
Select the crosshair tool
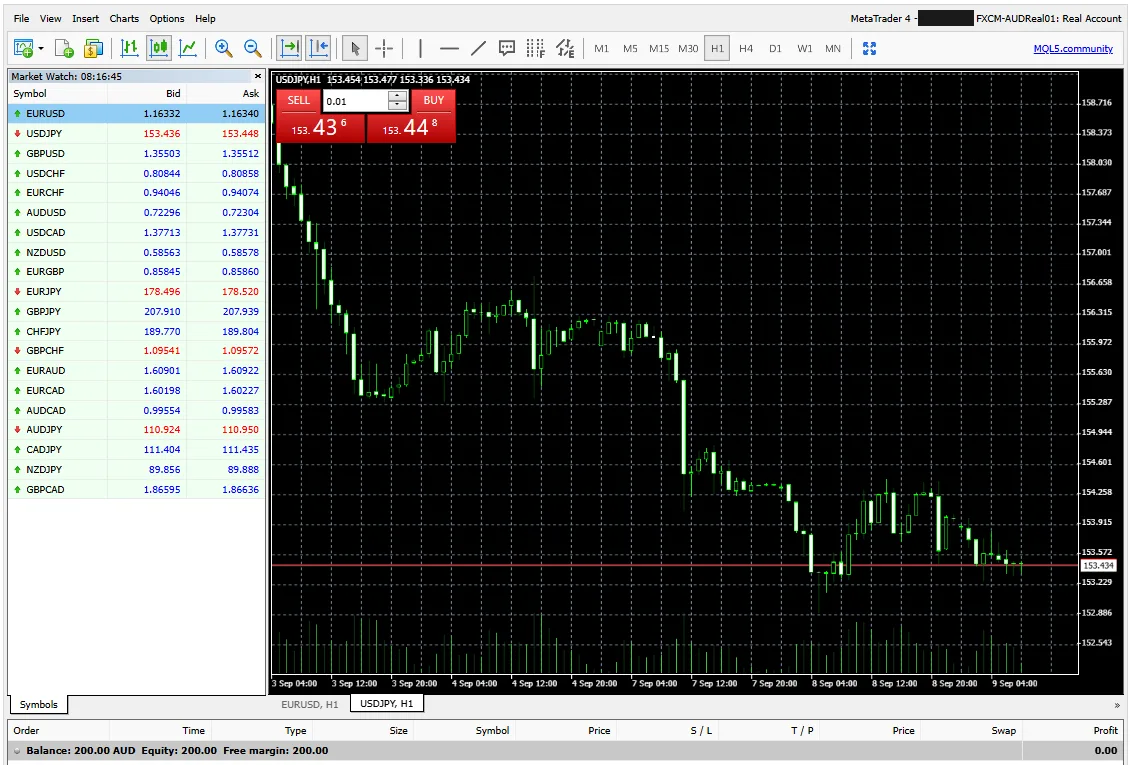[x=384, y=48]
